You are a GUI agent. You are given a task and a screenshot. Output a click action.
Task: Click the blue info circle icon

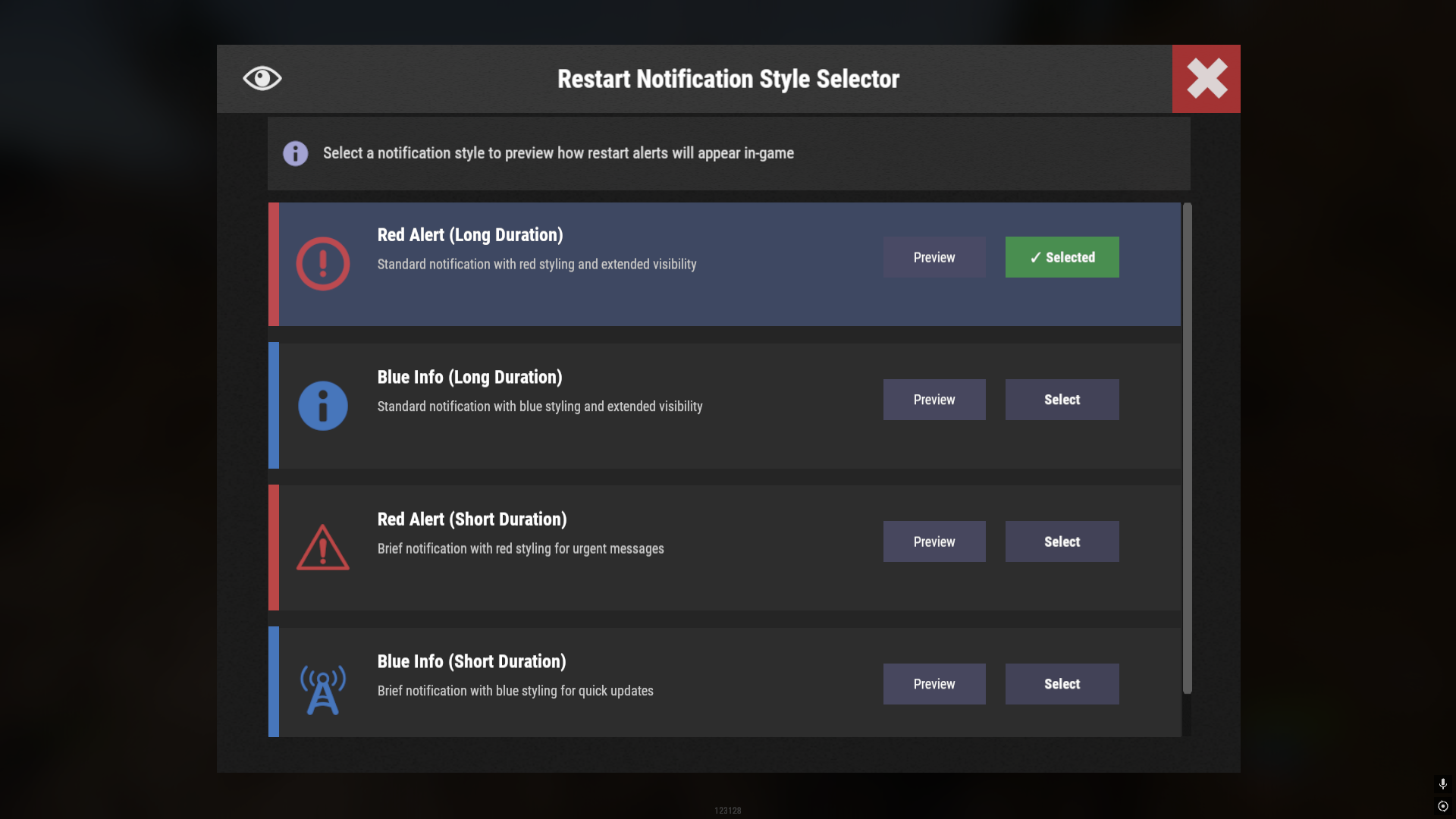tap(323, 406)
